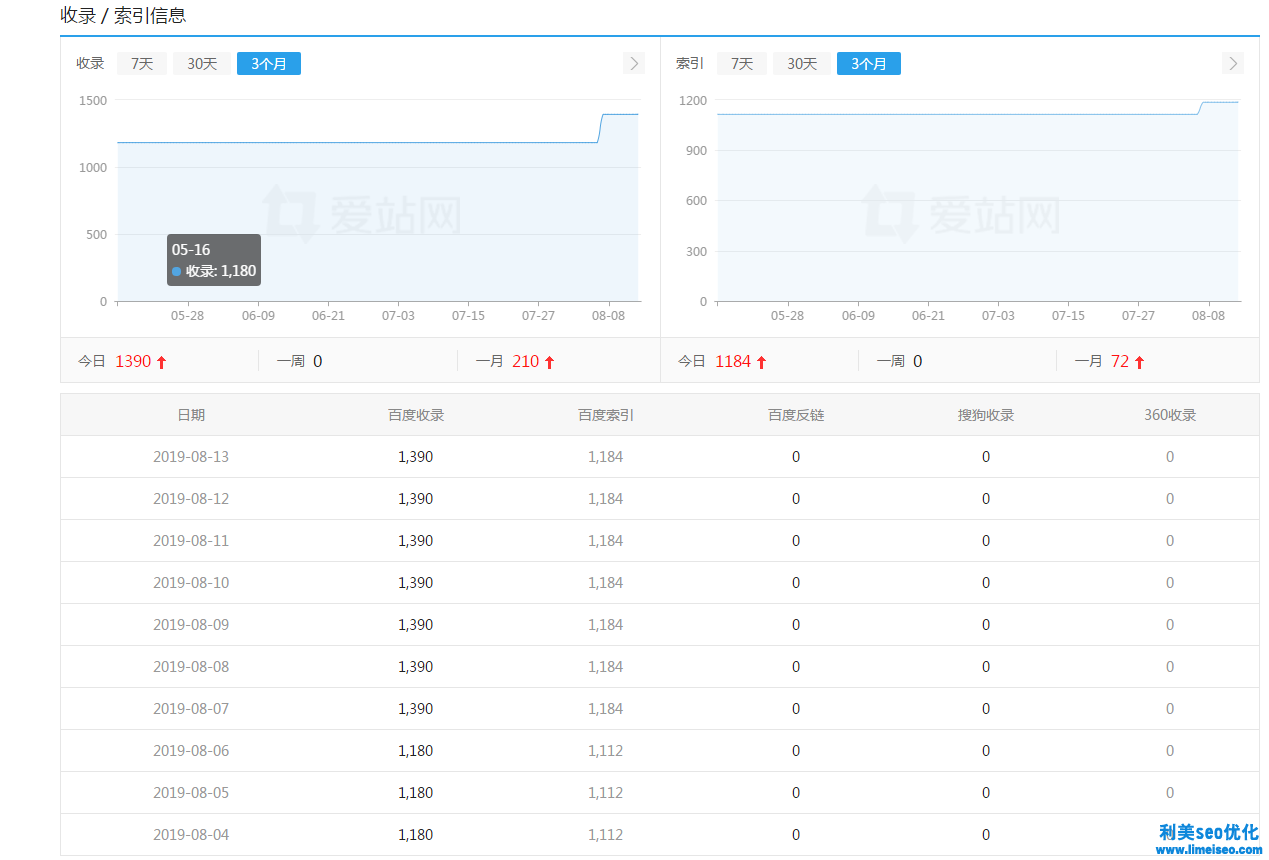The image size is (1269, 860).
Task: Click the red up arrow beside 一月 72
Action: click(x=1139, y=362)
